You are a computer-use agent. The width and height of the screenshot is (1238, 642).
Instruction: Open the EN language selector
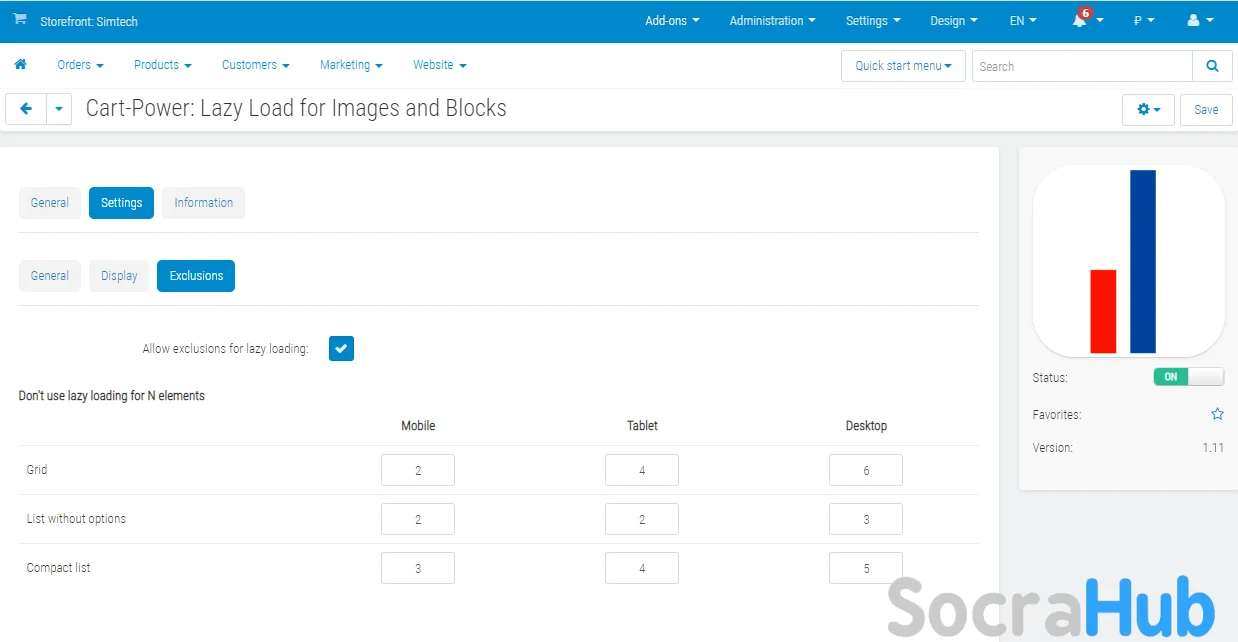[x=1022, y=21]
